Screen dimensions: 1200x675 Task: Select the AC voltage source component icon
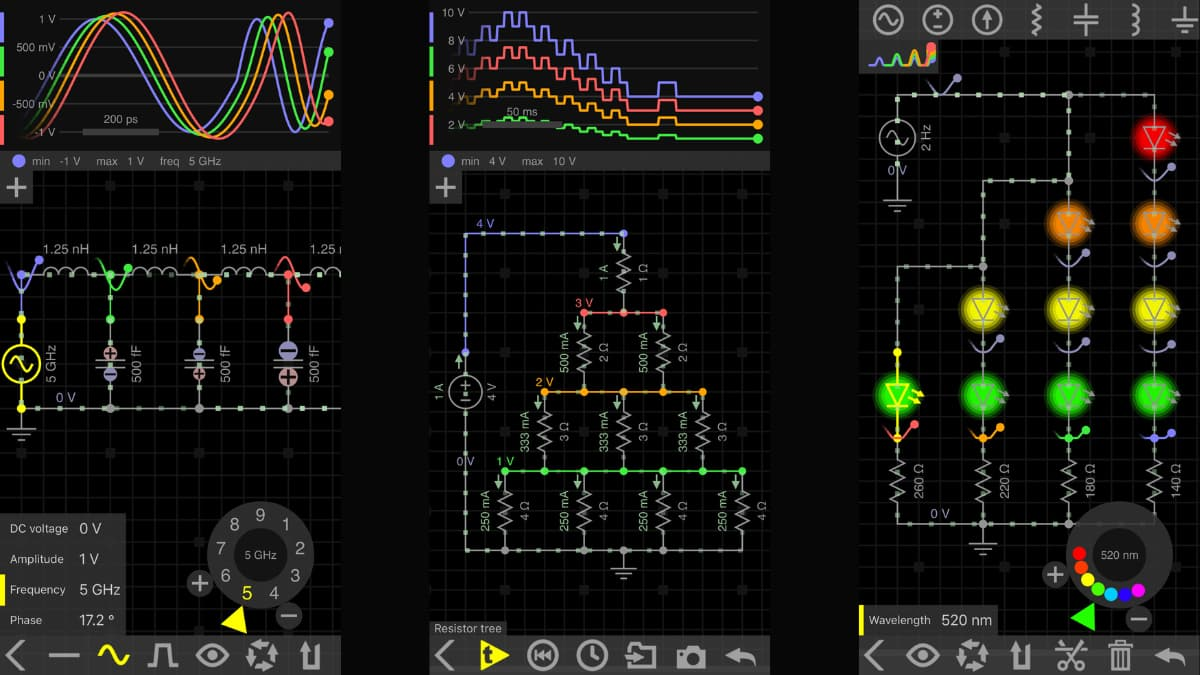coord(888,19)
